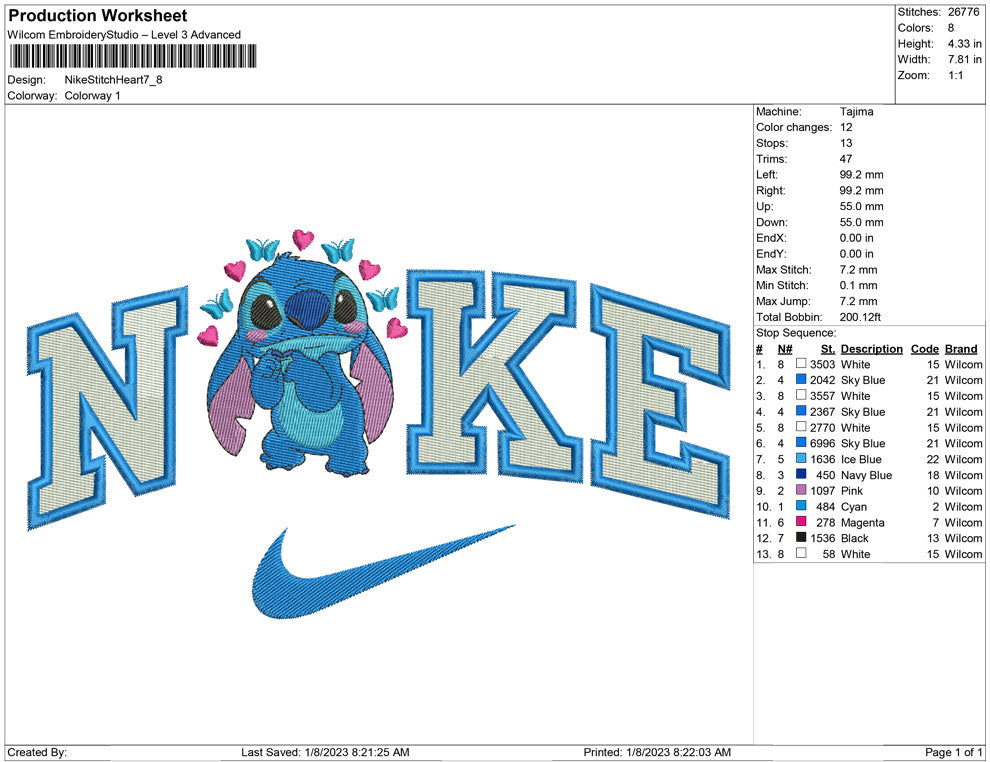Select the design name 'NikeStitchHeart7_8'
Screen dimensions: 990x762
pos(114,80)
